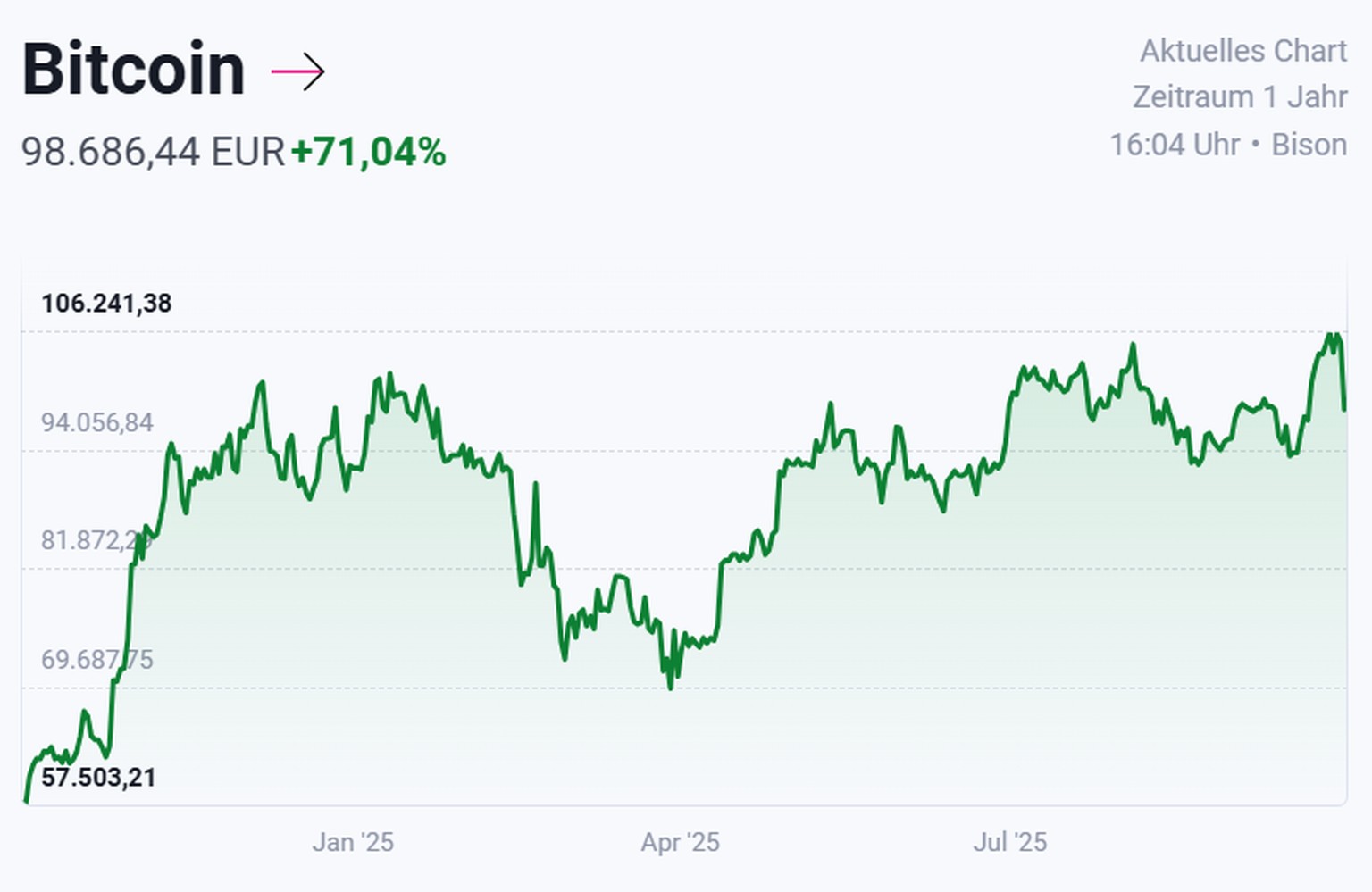The width and height of the screenshot is (1372, 892).
Task: Select the Jul '25 axis marker
Action: (x=1009, y=842)
